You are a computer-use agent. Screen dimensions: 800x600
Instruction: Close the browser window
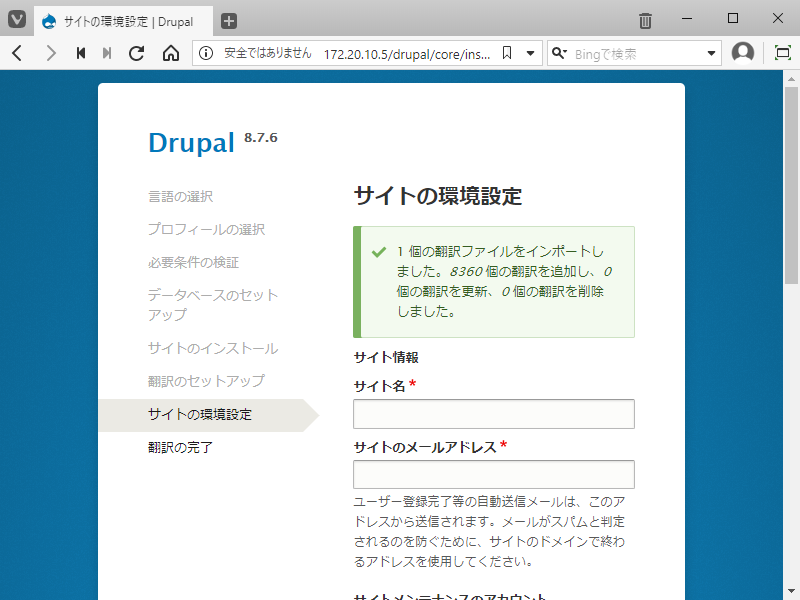click(x=778, y=19)
